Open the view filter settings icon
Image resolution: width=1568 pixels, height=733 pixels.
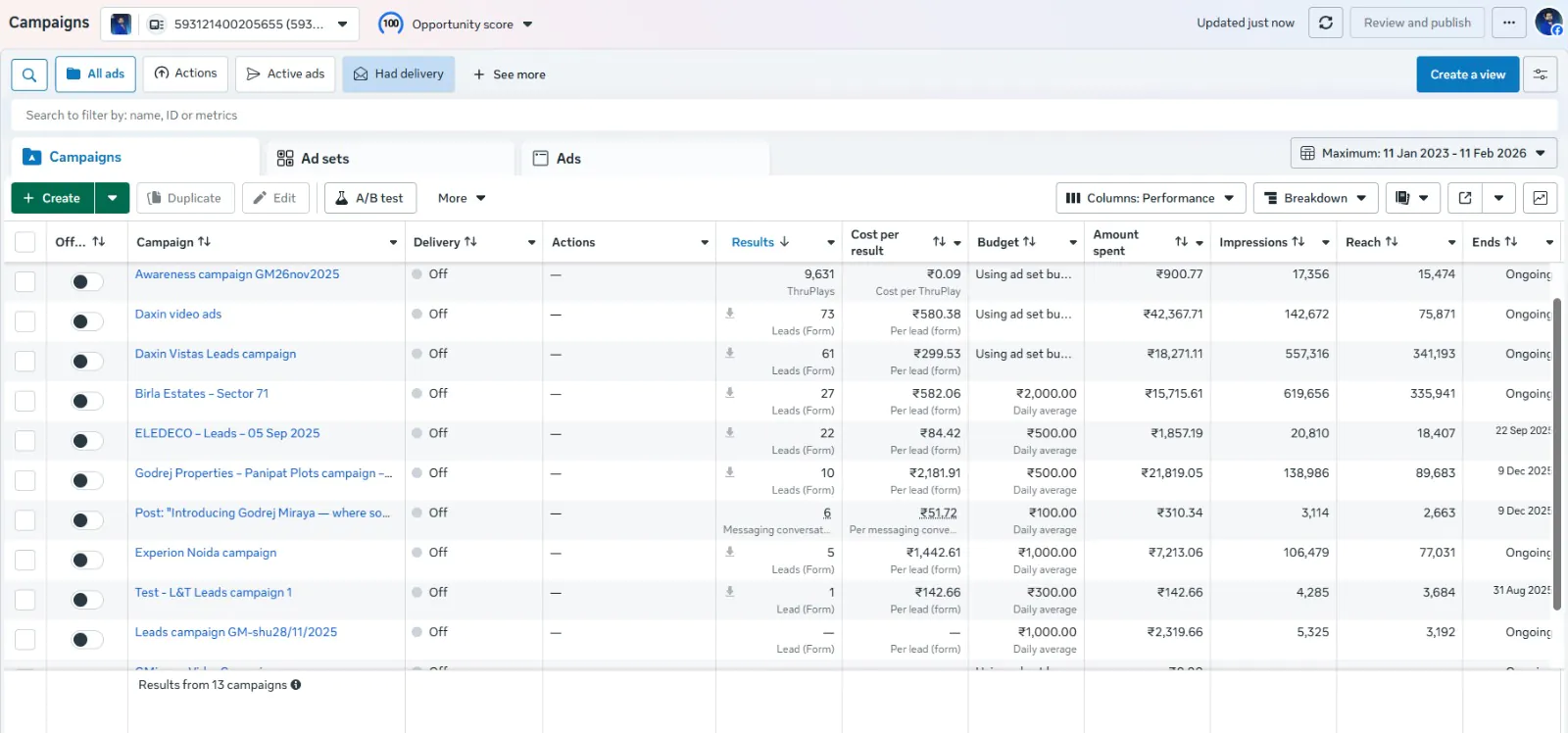coord(1541,74)
